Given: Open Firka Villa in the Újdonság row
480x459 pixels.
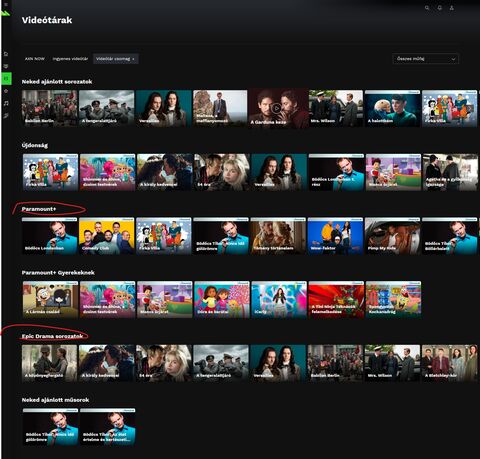Looking at the screenshot, I should [x=50, y=172].
